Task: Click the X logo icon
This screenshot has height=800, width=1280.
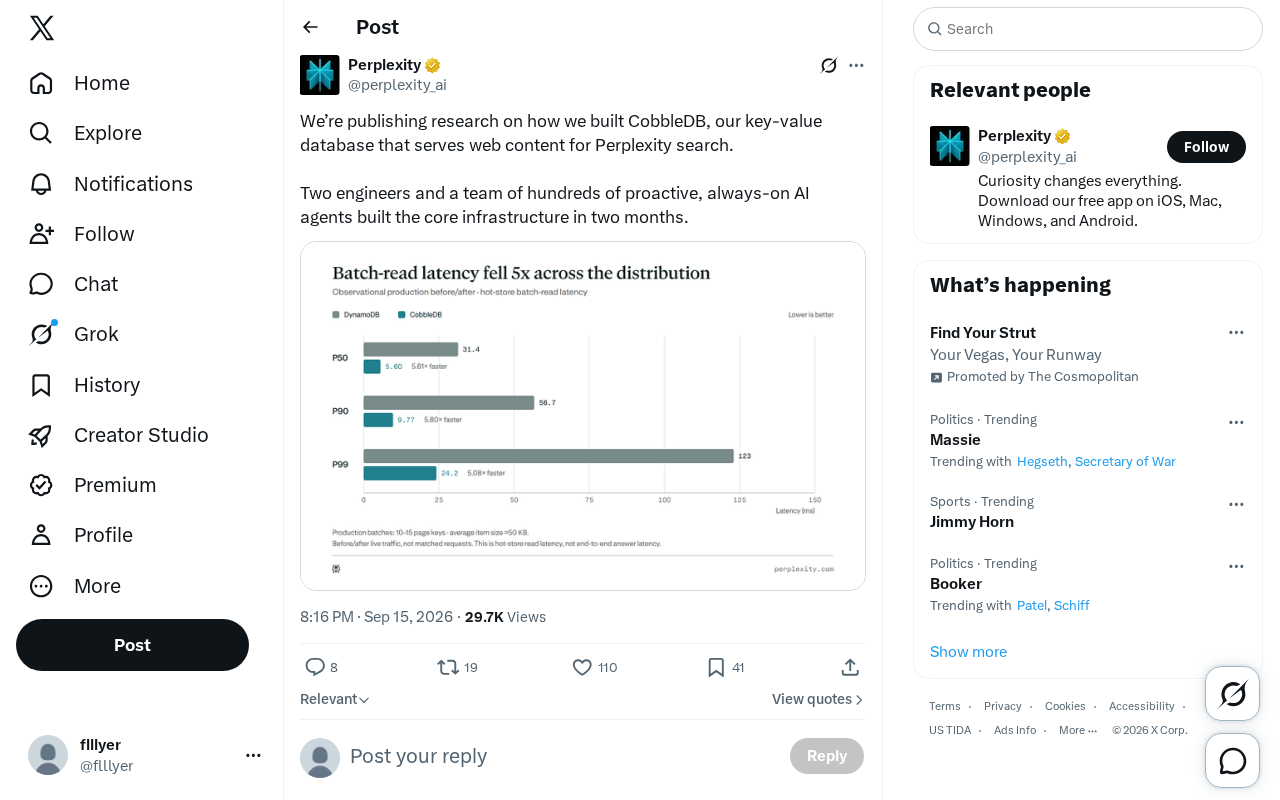Action: tap(42, 28)
